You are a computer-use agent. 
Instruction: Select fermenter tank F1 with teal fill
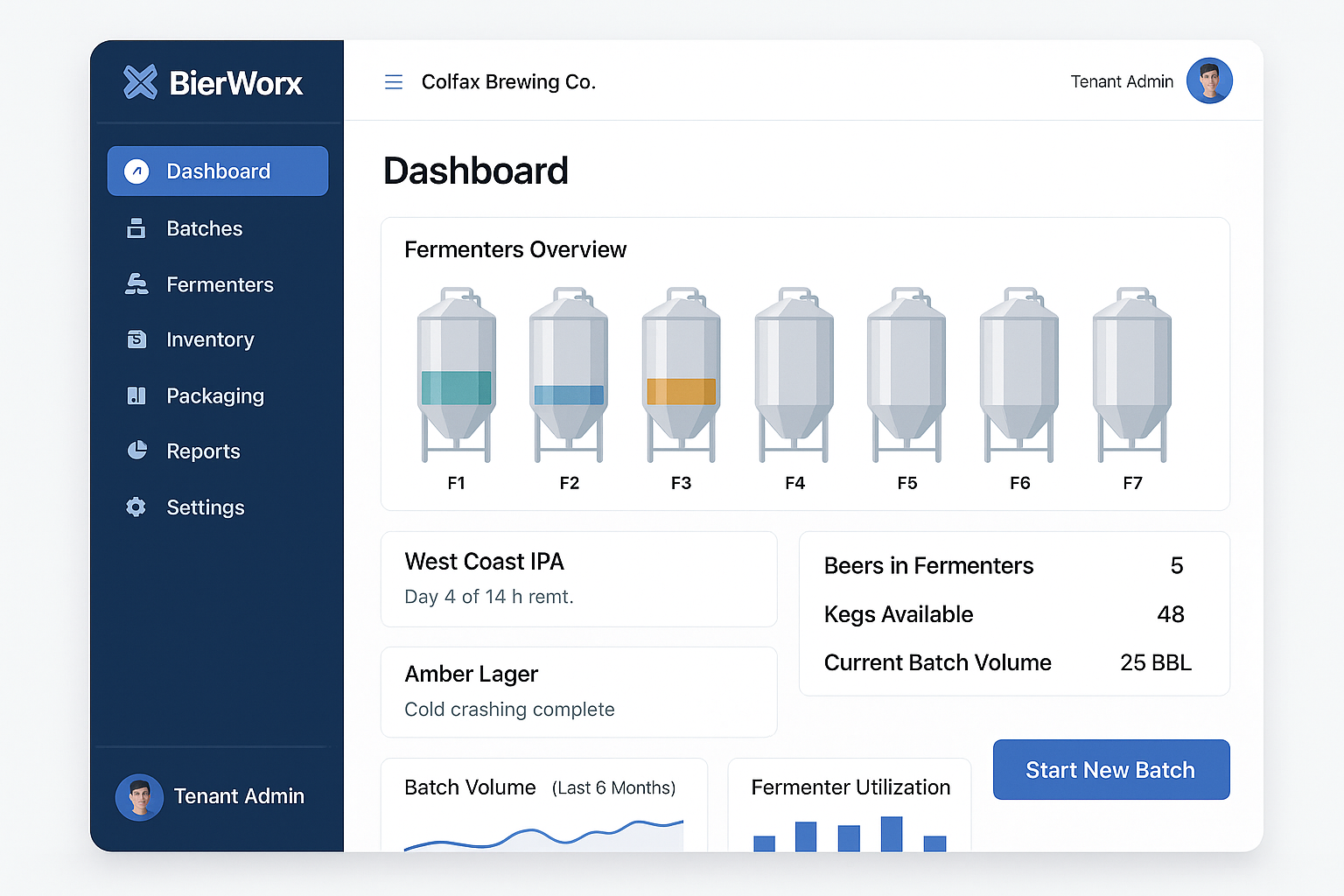pyautogui.click(x=456, y=374)
